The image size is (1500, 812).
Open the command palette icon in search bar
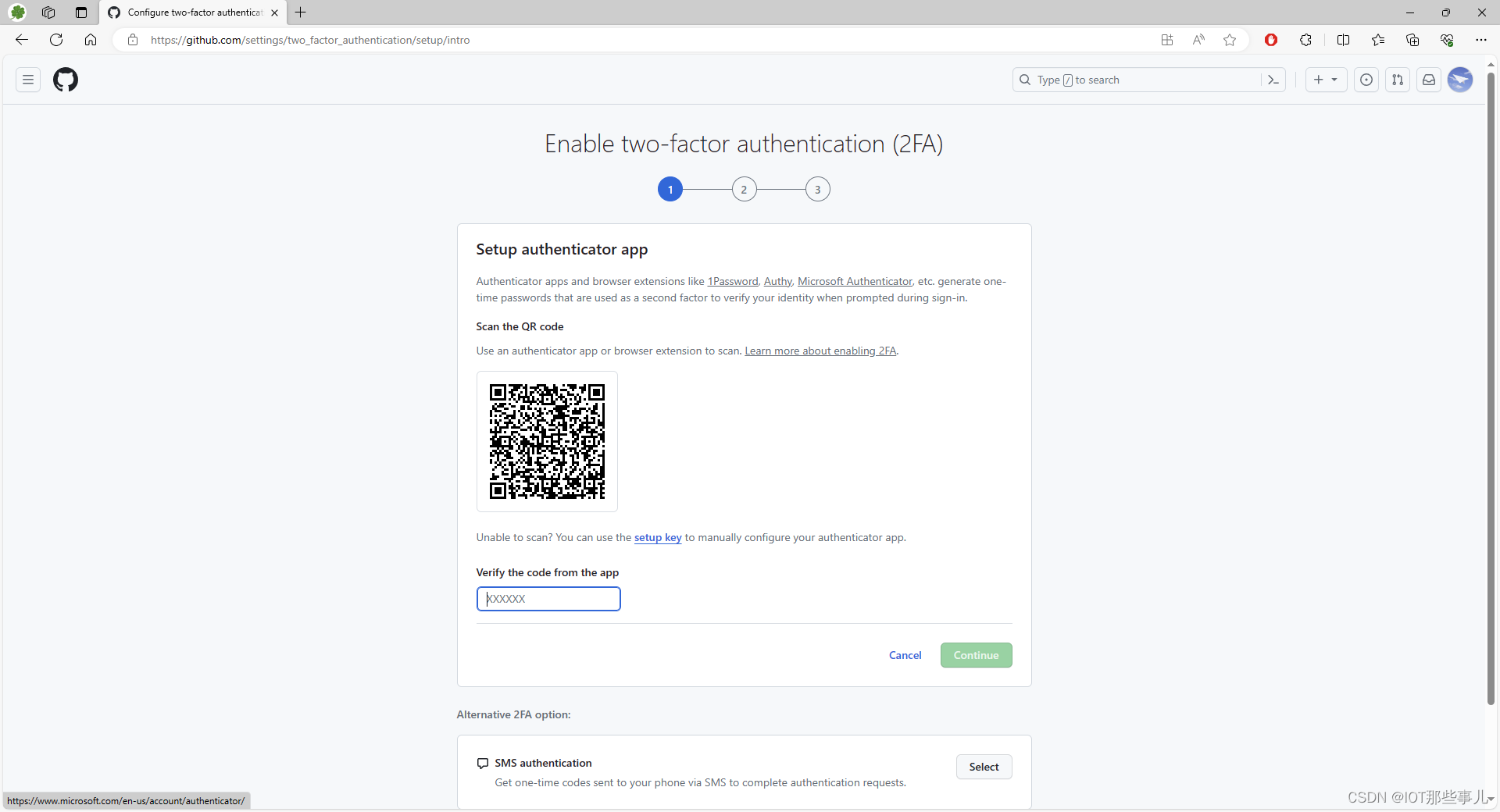click(x=1273, y=80)
